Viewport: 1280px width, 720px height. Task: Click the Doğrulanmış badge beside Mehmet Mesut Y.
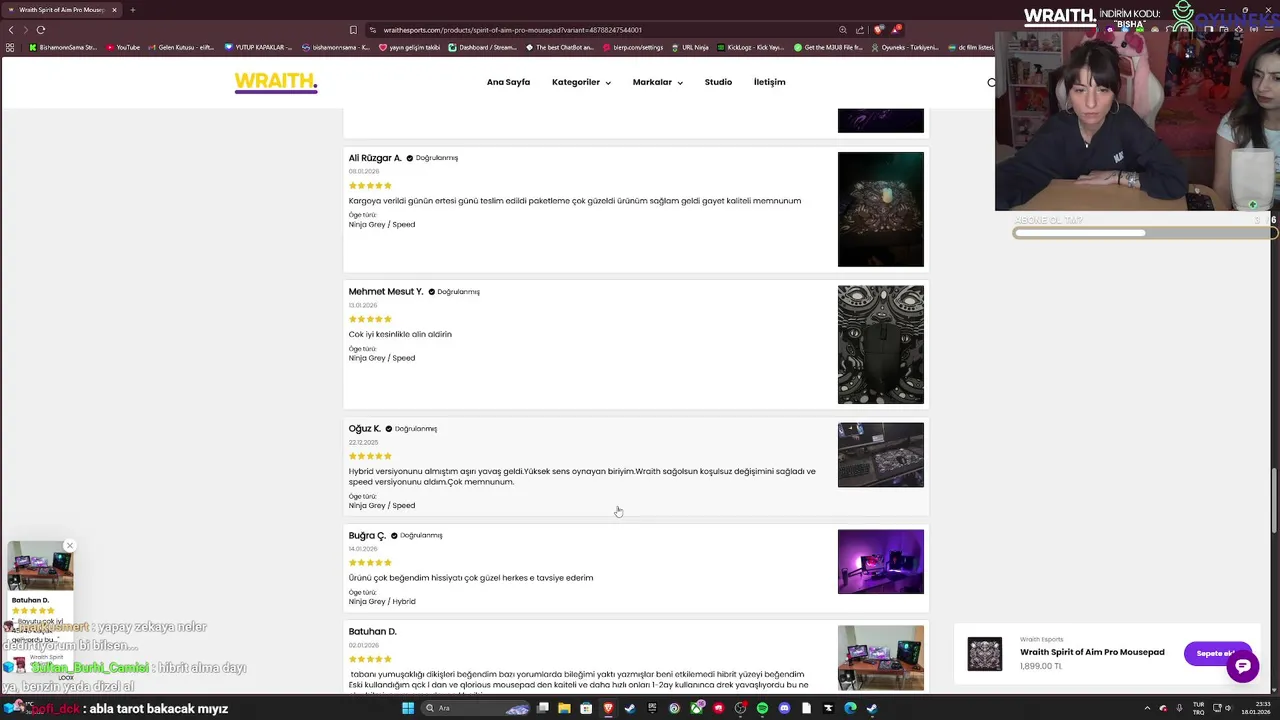coord(454,292)
